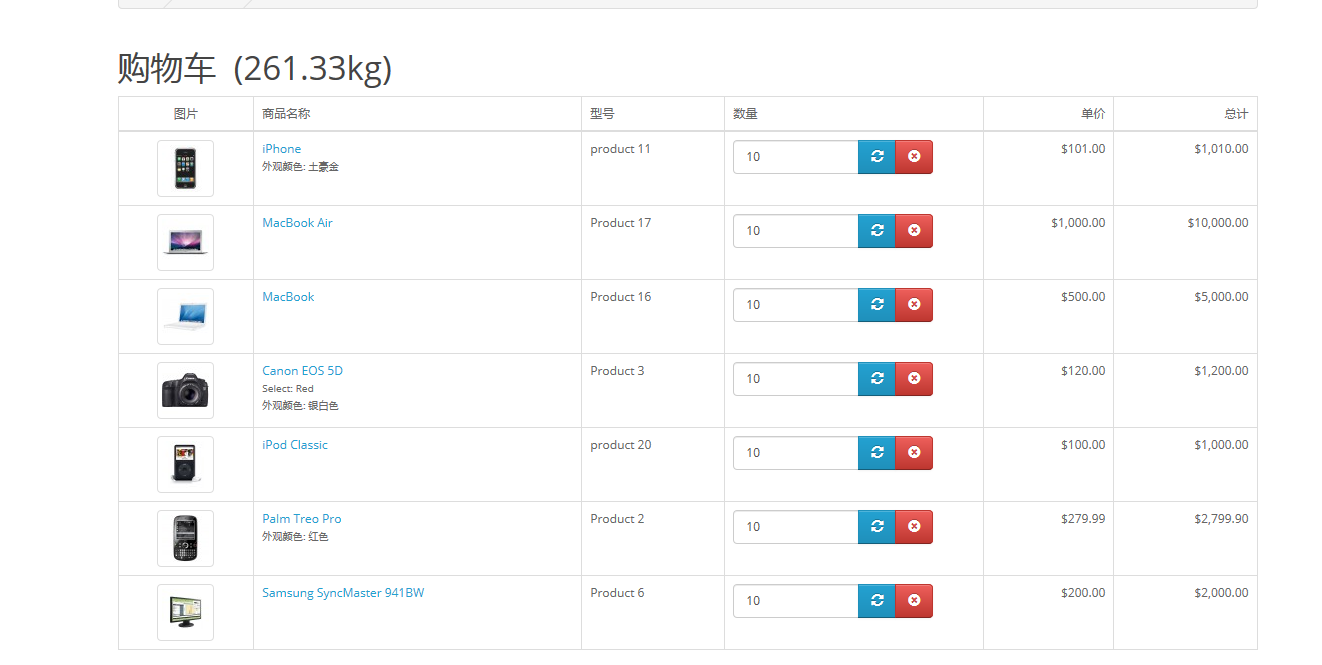The height and width of the screenshot is (665, 1322).
Task: Click the MacBook Air thumbnail image
Action: (185, 242)
